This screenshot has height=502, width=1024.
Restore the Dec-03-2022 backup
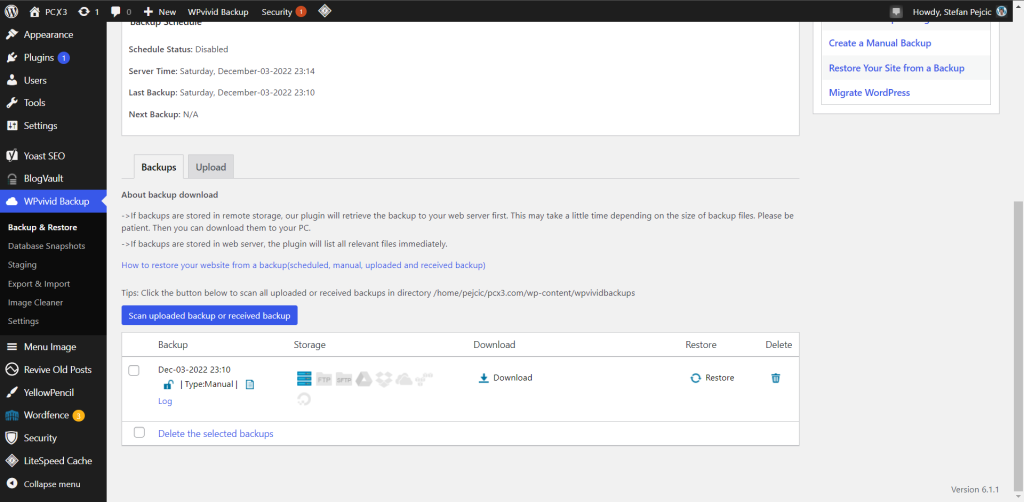712,377
